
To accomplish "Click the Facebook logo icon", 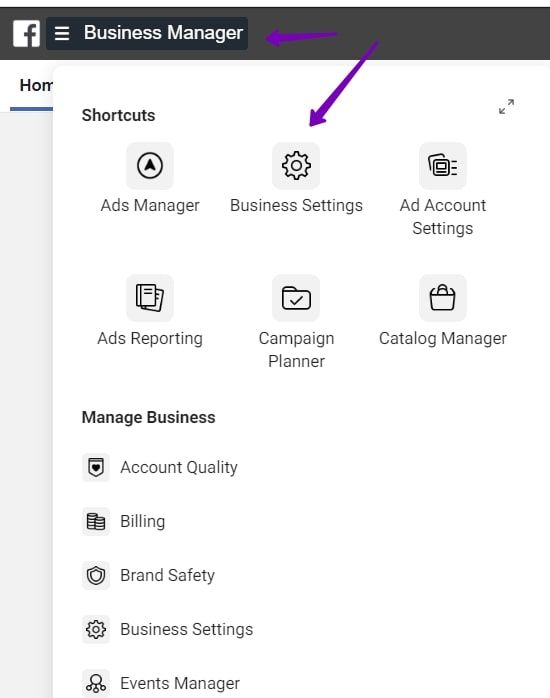I will (x=26, y=33).
